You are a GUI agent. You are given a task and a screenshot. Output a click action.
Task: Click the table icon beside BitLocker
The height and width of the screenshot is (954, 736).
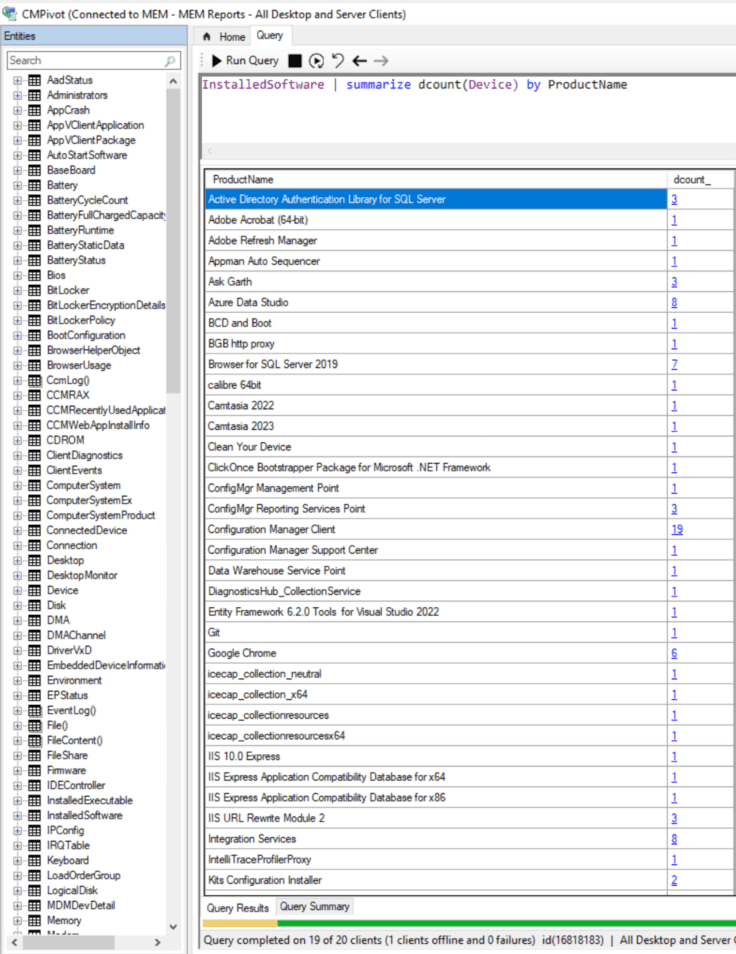35,290
